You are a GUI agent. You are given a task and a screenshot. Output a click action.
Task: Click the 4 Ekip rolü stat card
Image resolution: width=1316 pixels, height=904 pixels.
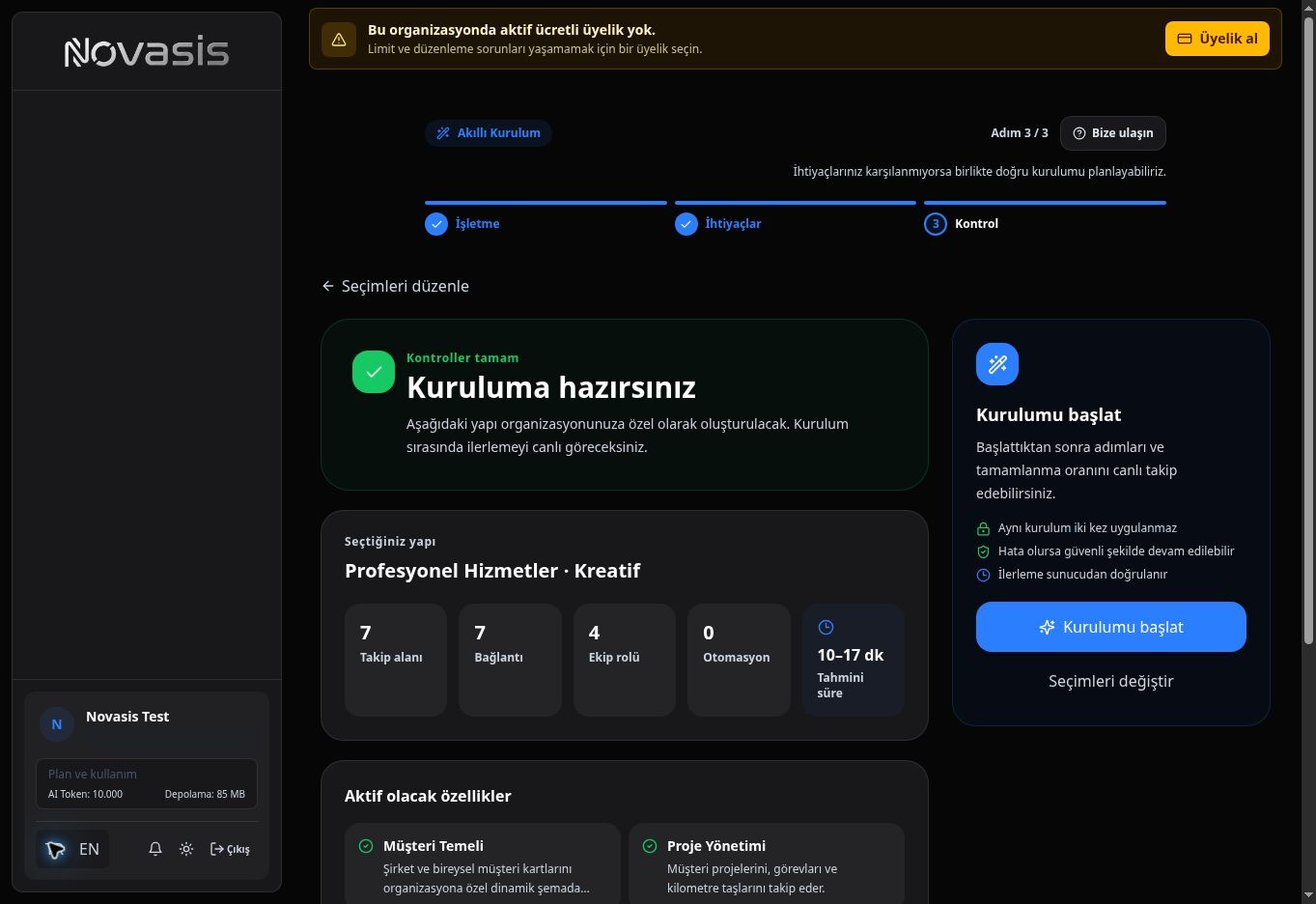pyautogui.click(x=625, y=661)
